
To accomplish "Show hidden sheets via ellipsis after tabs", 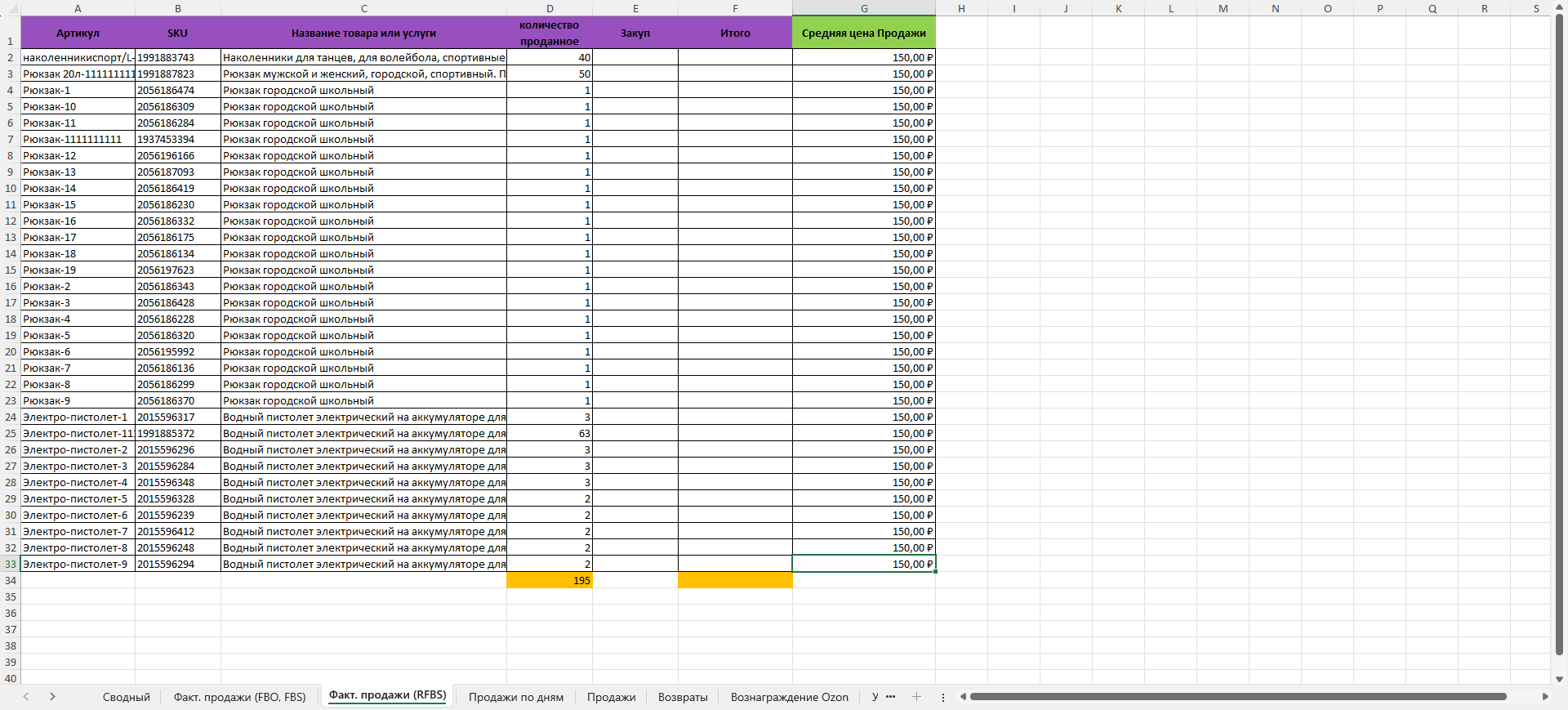I will [x=890, y=697].
